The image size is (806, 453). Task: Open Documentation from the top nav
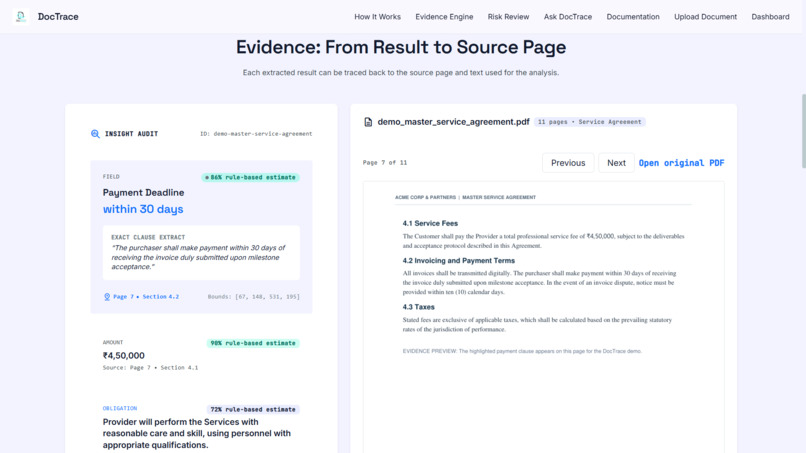click(x=633, y=16)
